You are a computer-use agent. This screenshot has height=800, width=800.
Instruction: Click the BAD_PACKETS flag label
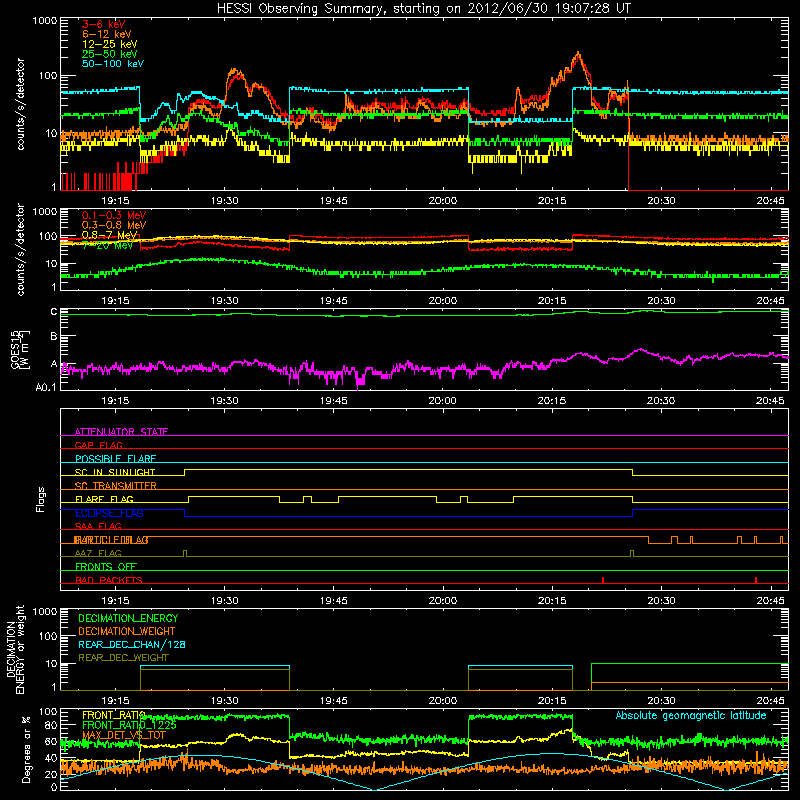109,580
